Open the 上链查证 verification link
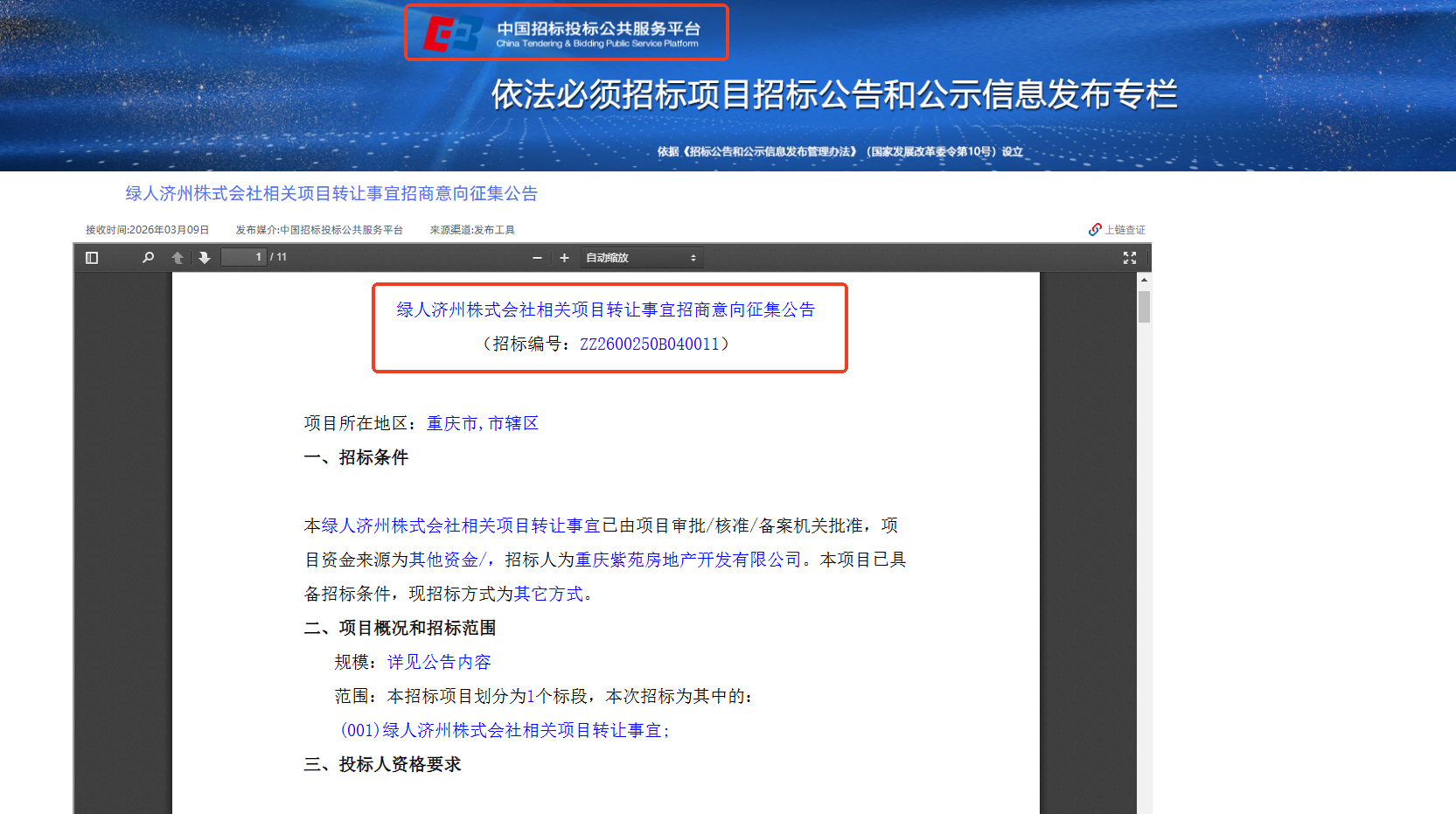 click(x=1125, y=230)
